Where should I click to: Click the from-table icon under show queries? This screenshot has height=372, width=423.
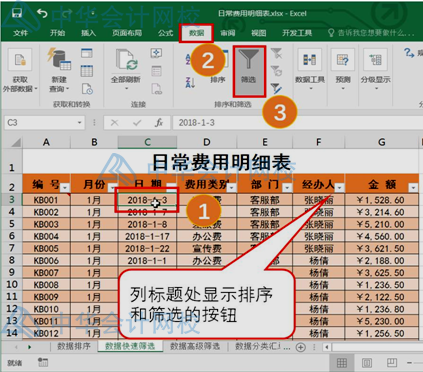click(x=87, y=71)
